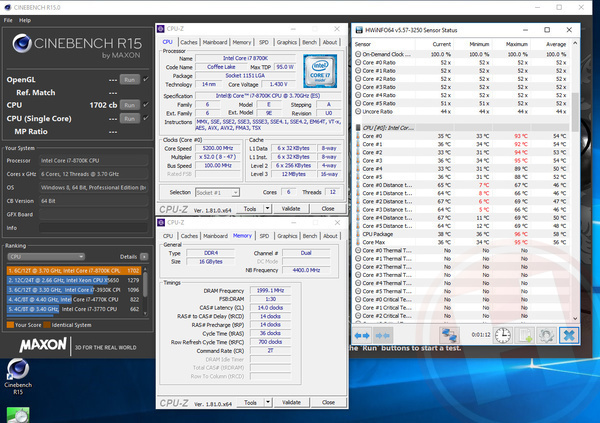Switch to the SPD tab in lower CPU-Z window
600x423 pixels.
pyautogui.click(x=264, y=236)
